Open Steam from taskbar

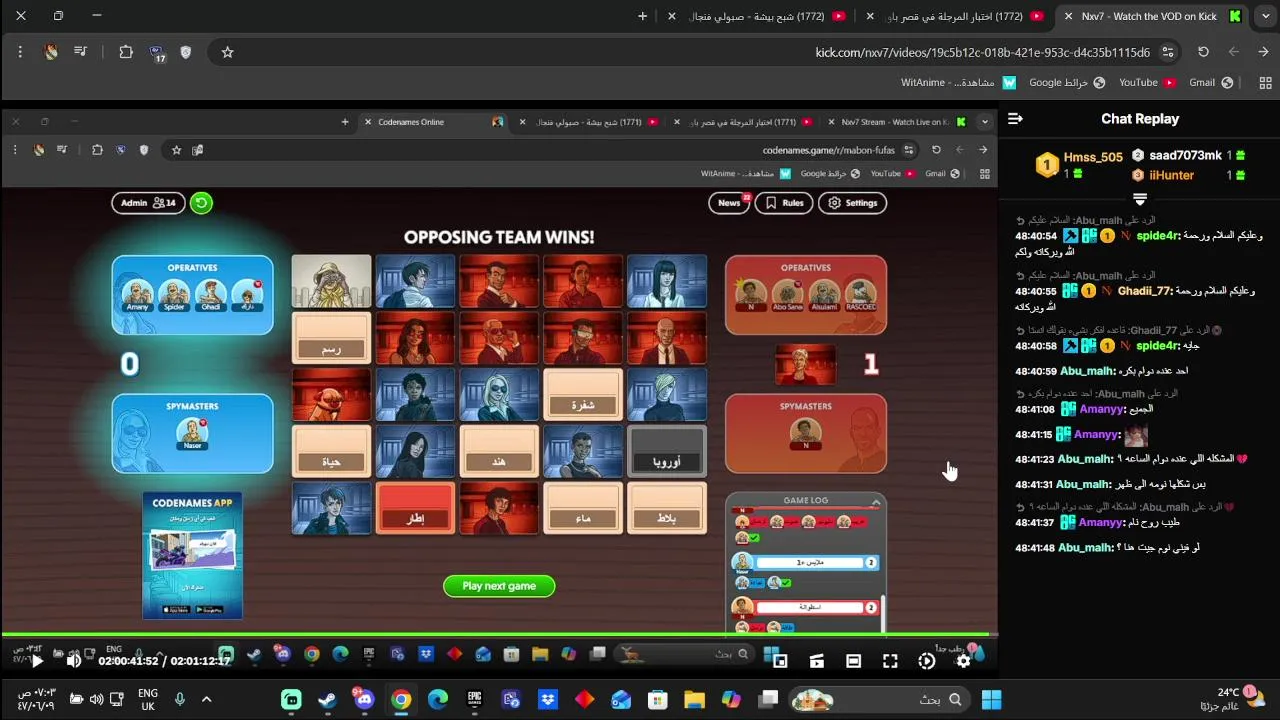pos(327,699)
